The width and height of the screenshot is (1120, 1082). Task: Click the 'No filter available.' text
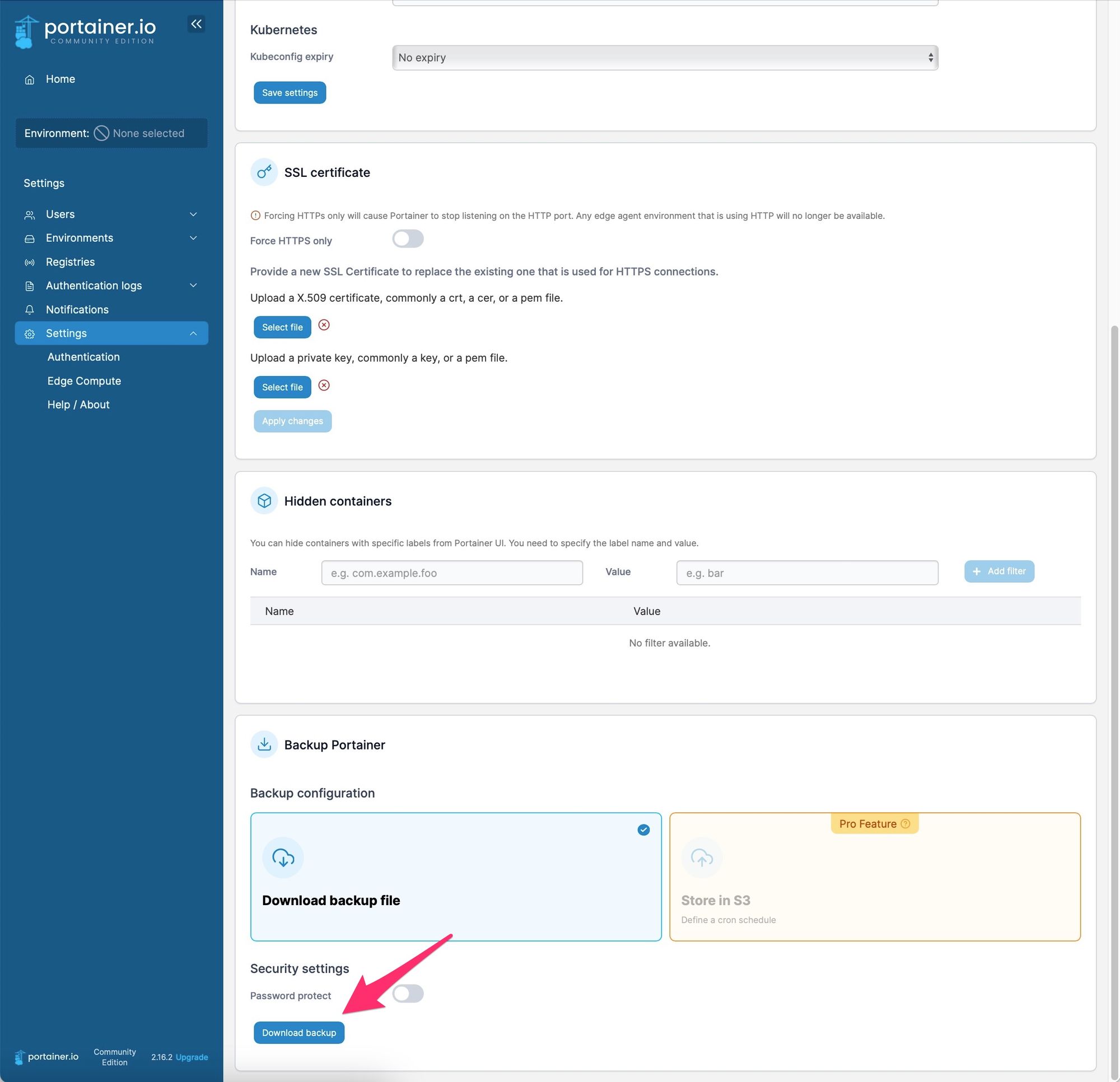click(x=669, y=643)
